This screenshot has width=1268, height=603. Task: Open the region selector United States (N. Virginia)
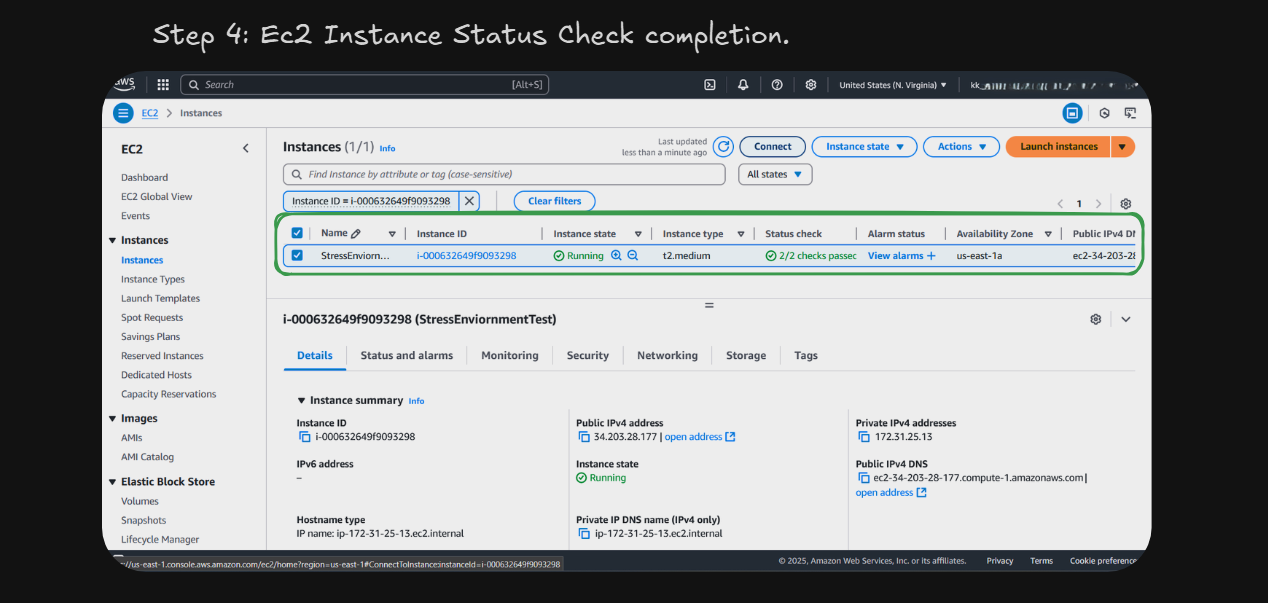(x=893, y=85)
